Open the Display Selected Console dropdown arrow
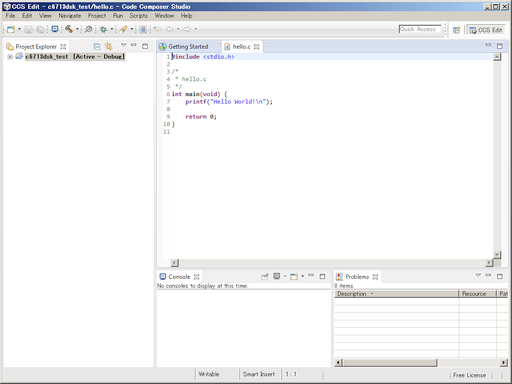512x384 pixels. point(285,276)
